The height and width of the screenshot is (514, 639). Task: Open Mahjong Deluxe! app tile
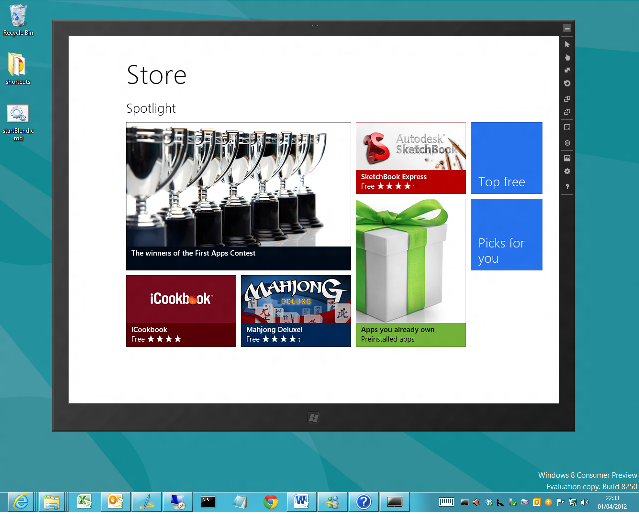coord(296,311)
